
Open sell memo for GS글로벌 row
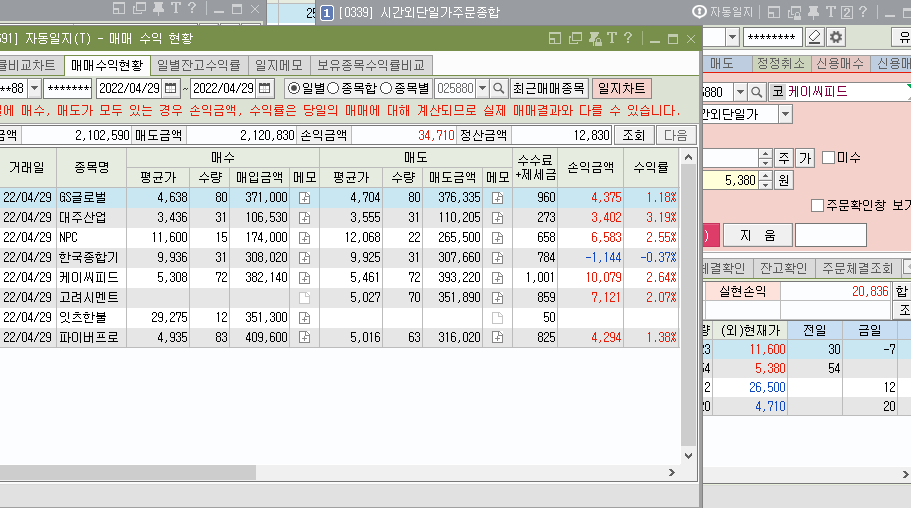tap(497, 198)
